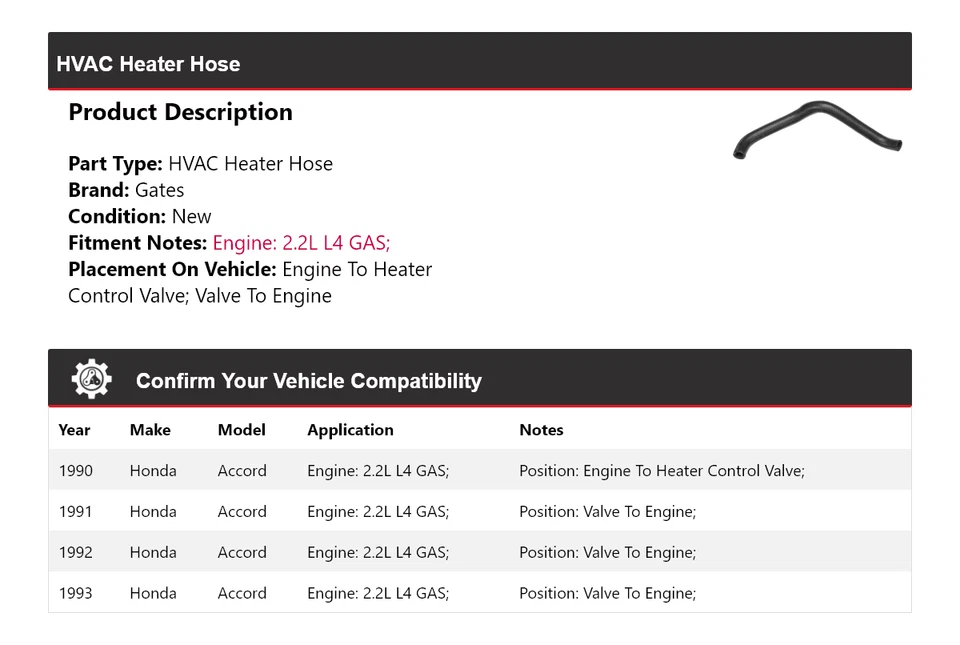This screenshot has height=645, width=960.
Task: Click the 1991 year cell
Action: pos(75,512)
